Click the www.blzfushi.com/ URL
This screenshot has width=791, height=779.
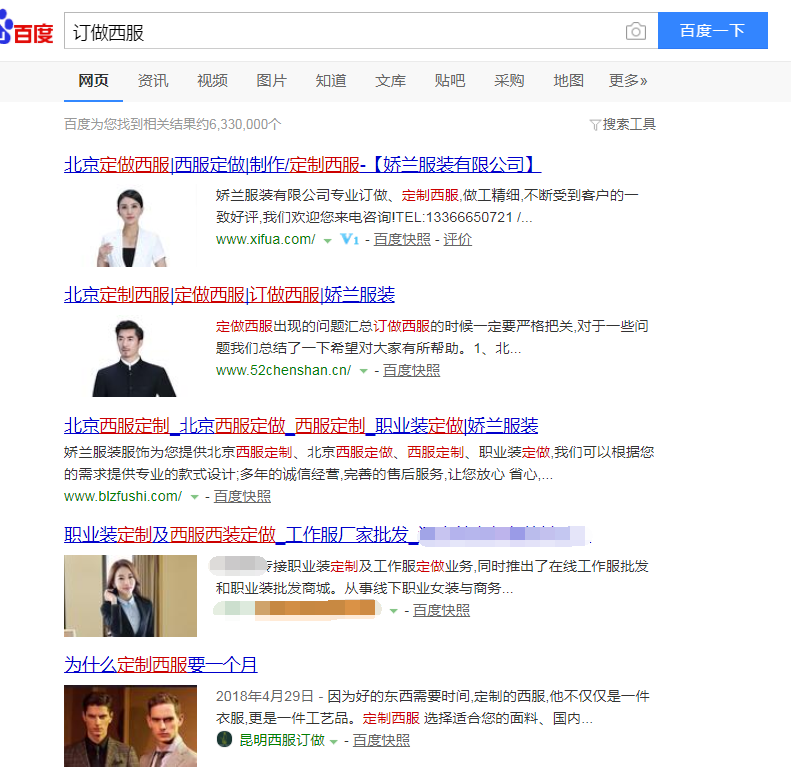[x=123, y=496]
